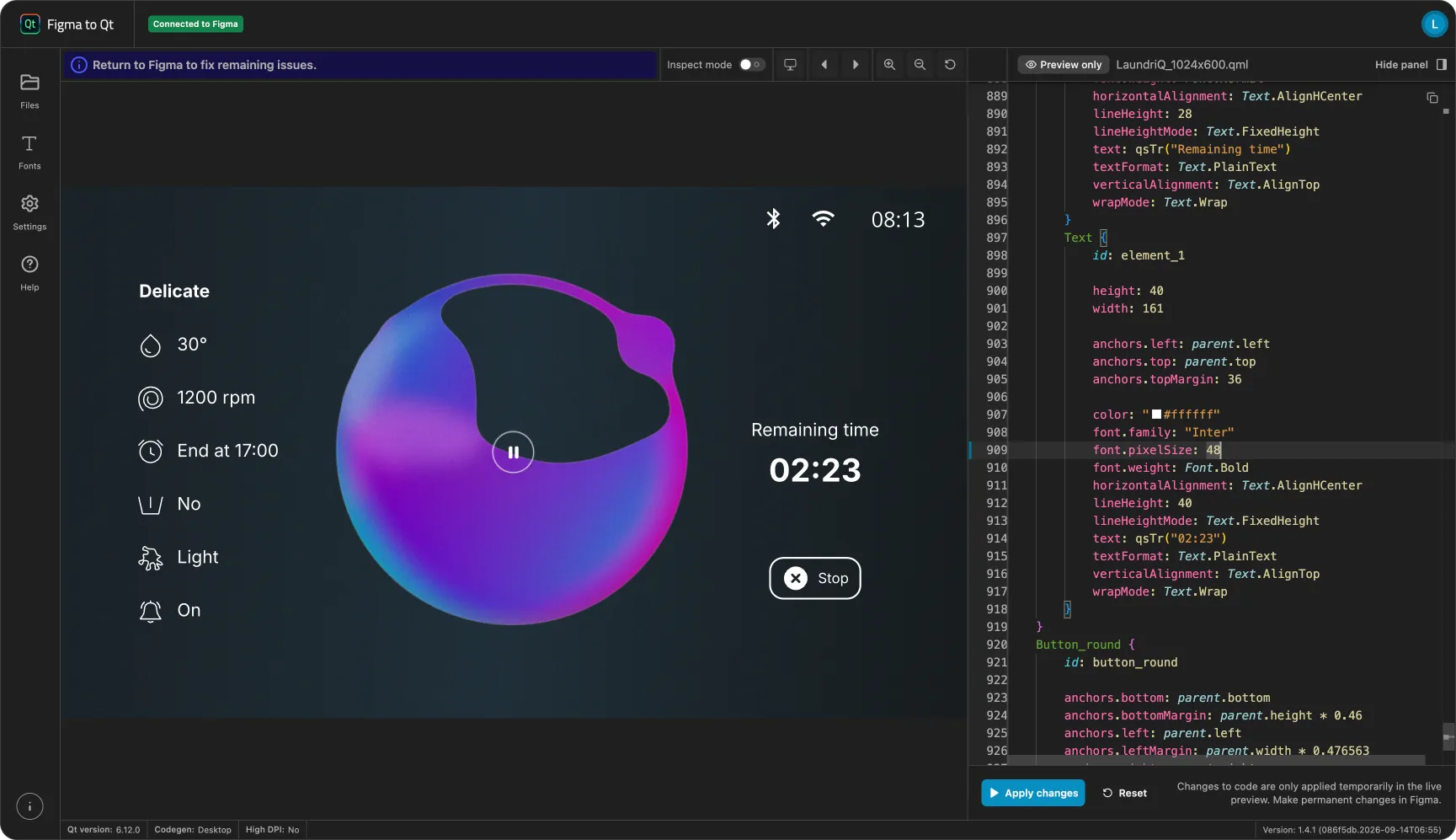This screenshot has width=1456, height=840.
Task: Zoom in the preview
Action: pos(889,65)
